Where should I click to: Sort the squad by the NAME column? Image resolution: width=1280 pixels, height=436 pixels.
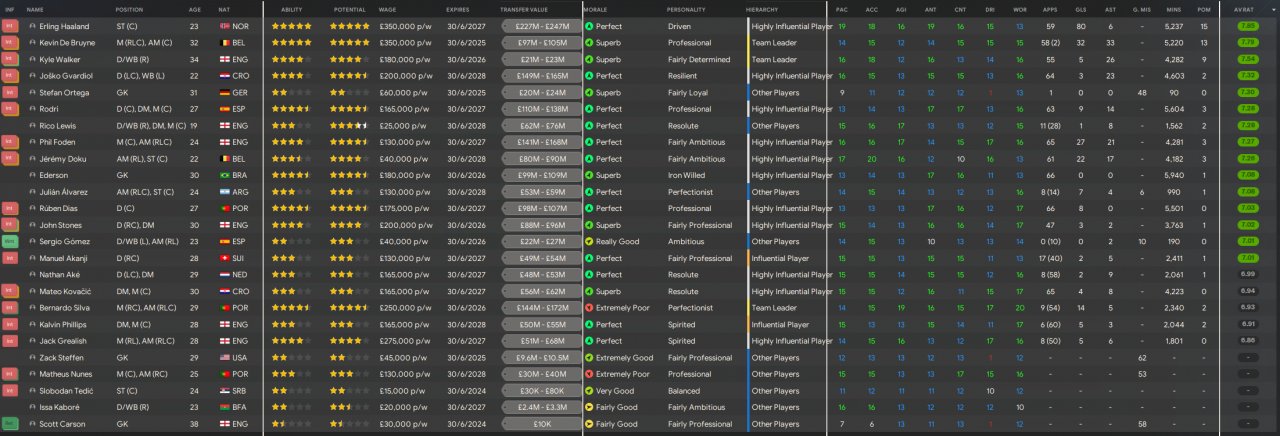point(35,9)
